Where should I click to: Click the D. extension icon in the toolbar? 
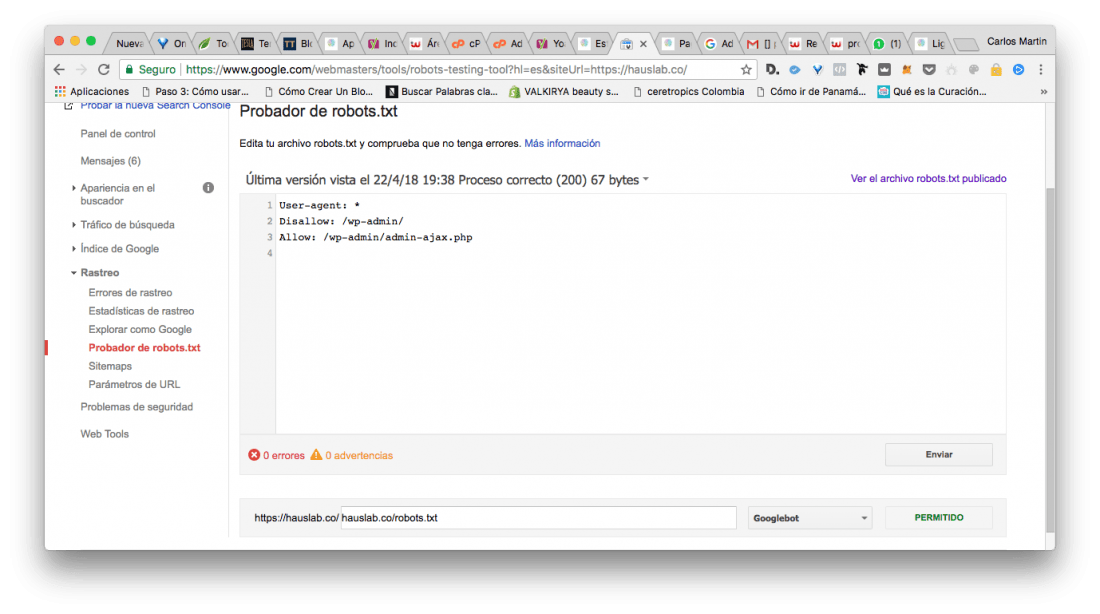[x=772, y=69]
